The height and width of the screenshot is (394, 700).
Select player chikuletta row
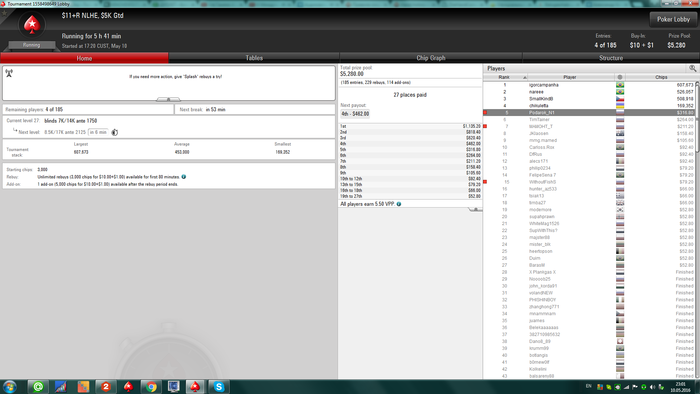(589, 106)
